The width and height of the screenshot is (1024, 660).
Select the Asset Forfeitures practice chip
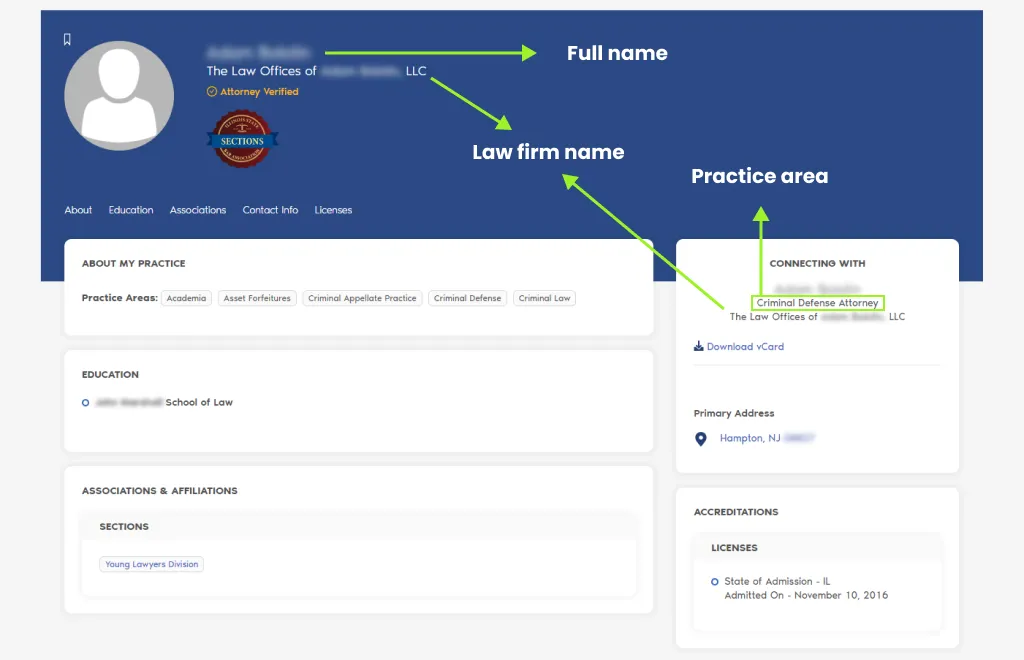(257, 298)
